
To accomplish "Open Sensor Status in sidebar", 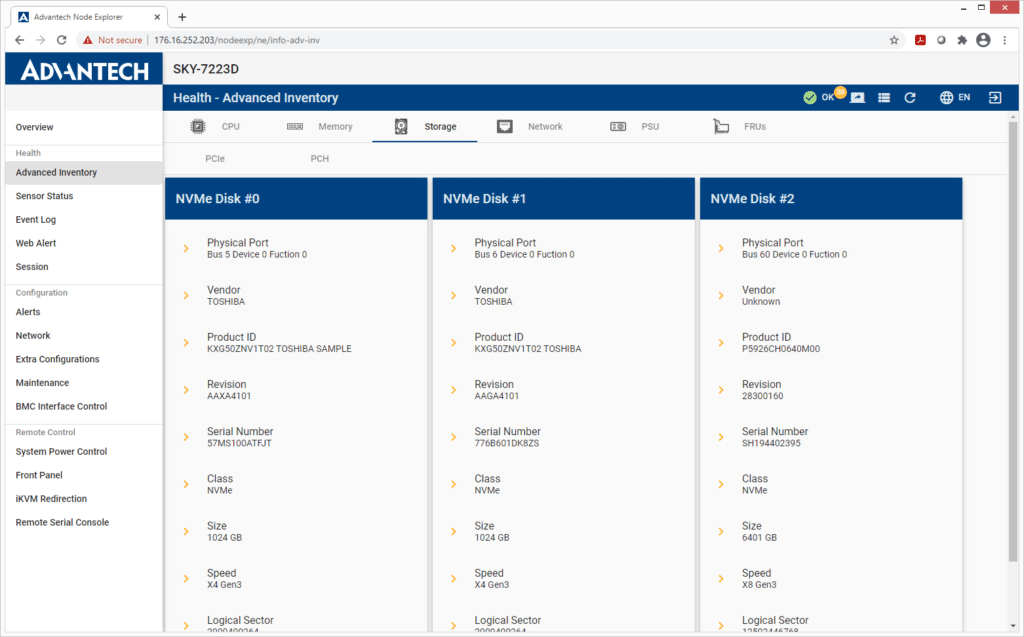I will point(44,196).
